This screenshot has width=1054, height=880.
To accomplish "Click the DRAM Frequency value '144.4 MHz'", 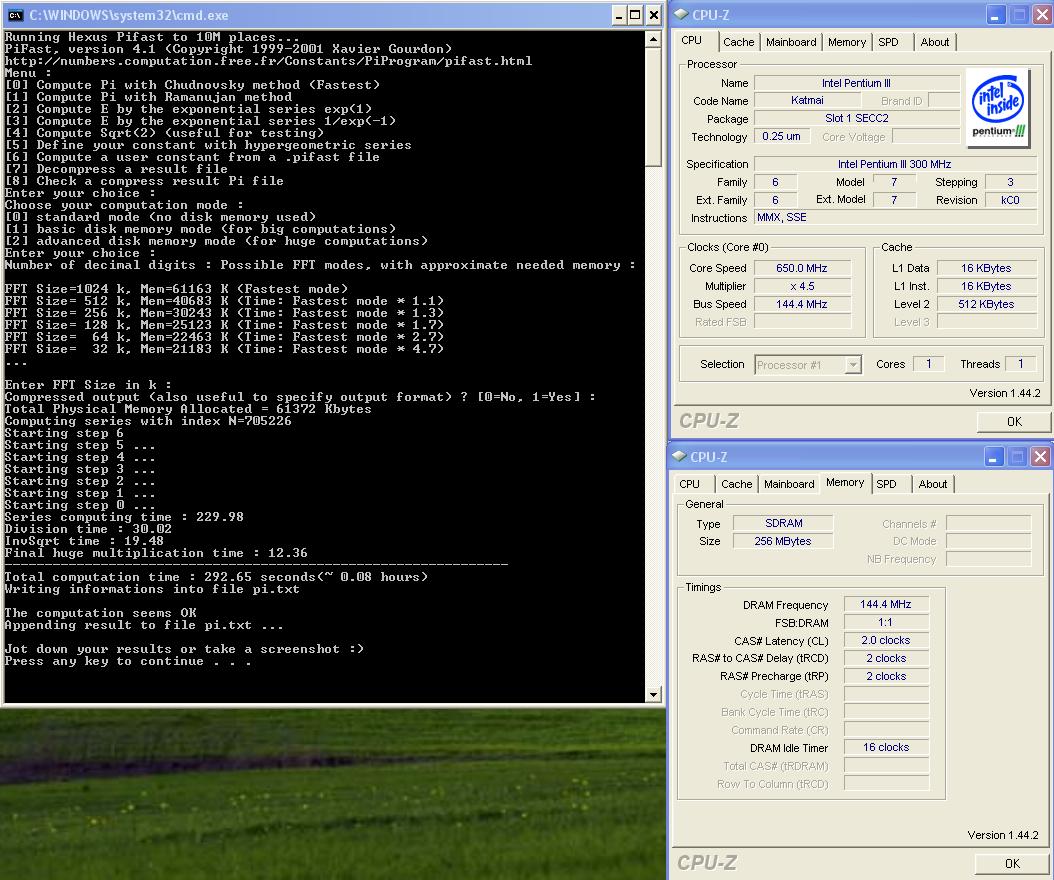I will pyautogui.click(x=886, y=604).
